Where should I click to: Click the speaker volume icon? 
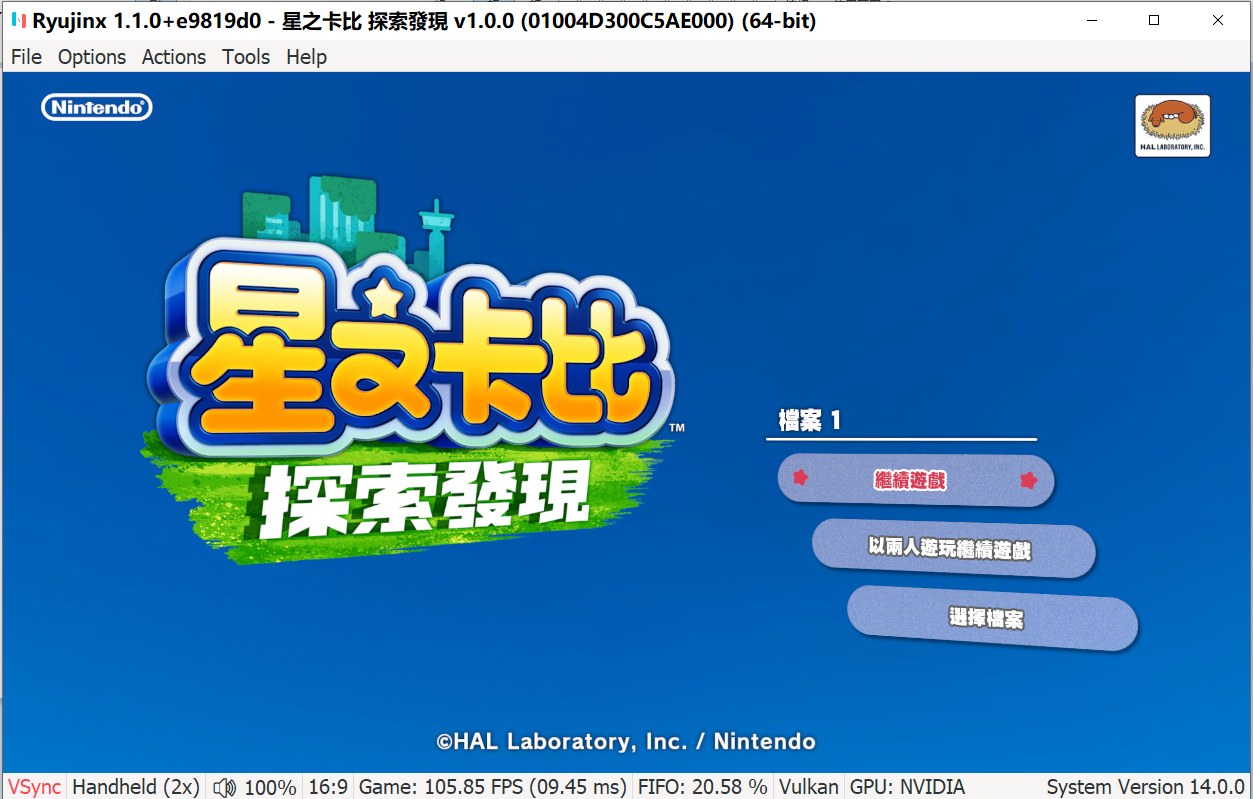tap(224, 787)
